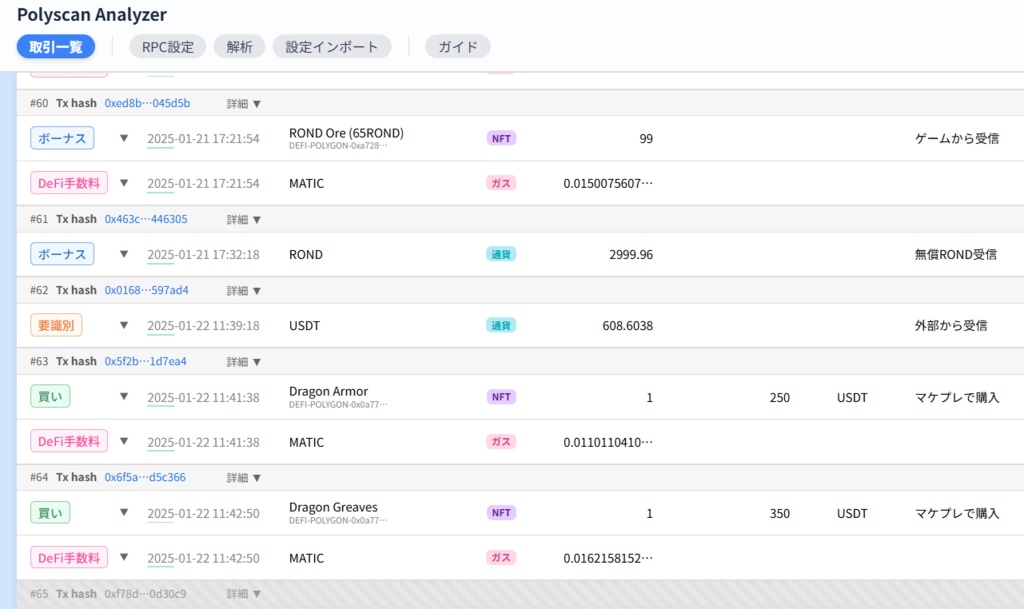Open the ガイド button
The width and height of the screenshot is (1024, 609).
pos(457,46)
